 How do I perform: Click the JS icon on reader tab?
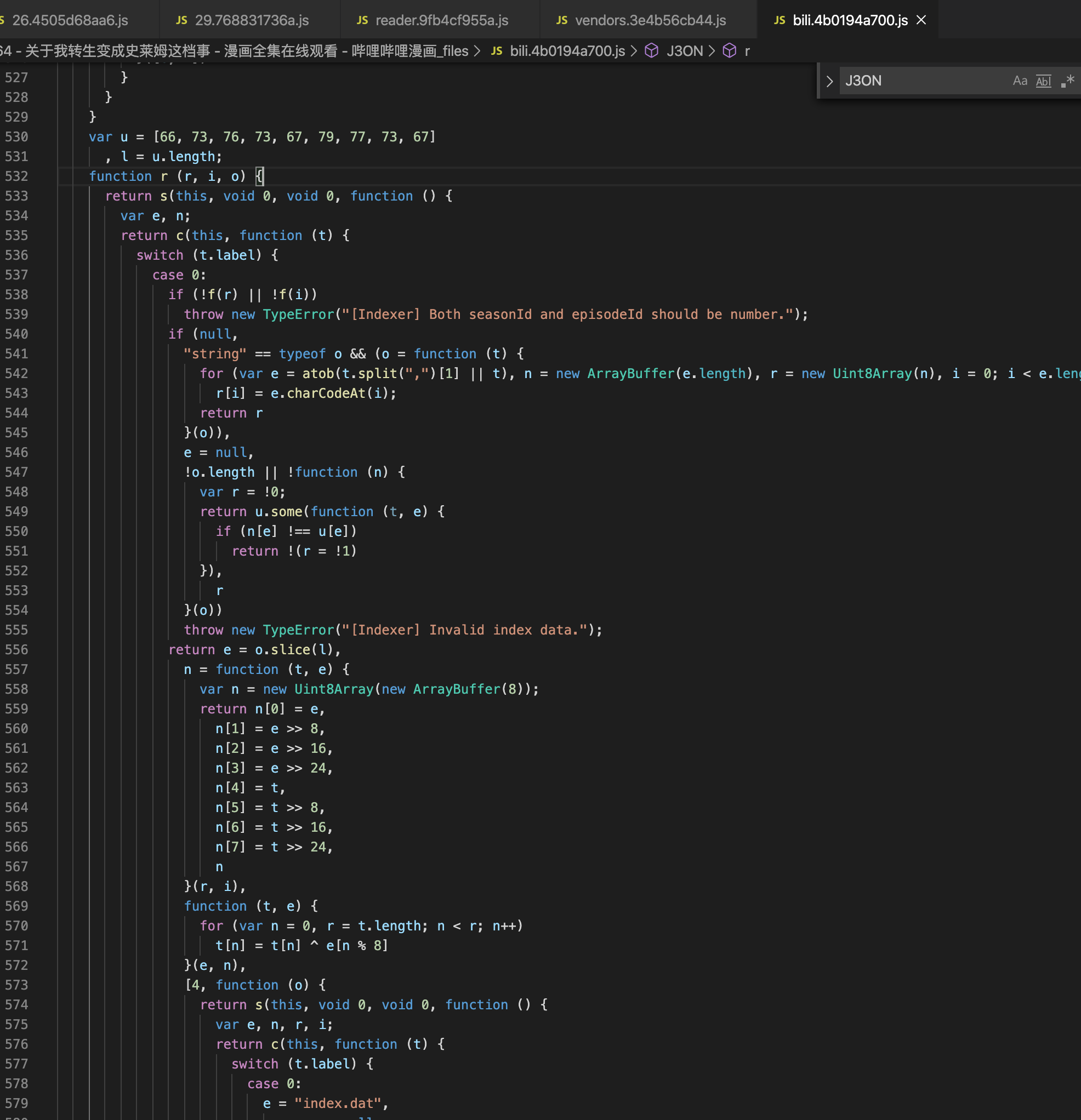[362, 21]
